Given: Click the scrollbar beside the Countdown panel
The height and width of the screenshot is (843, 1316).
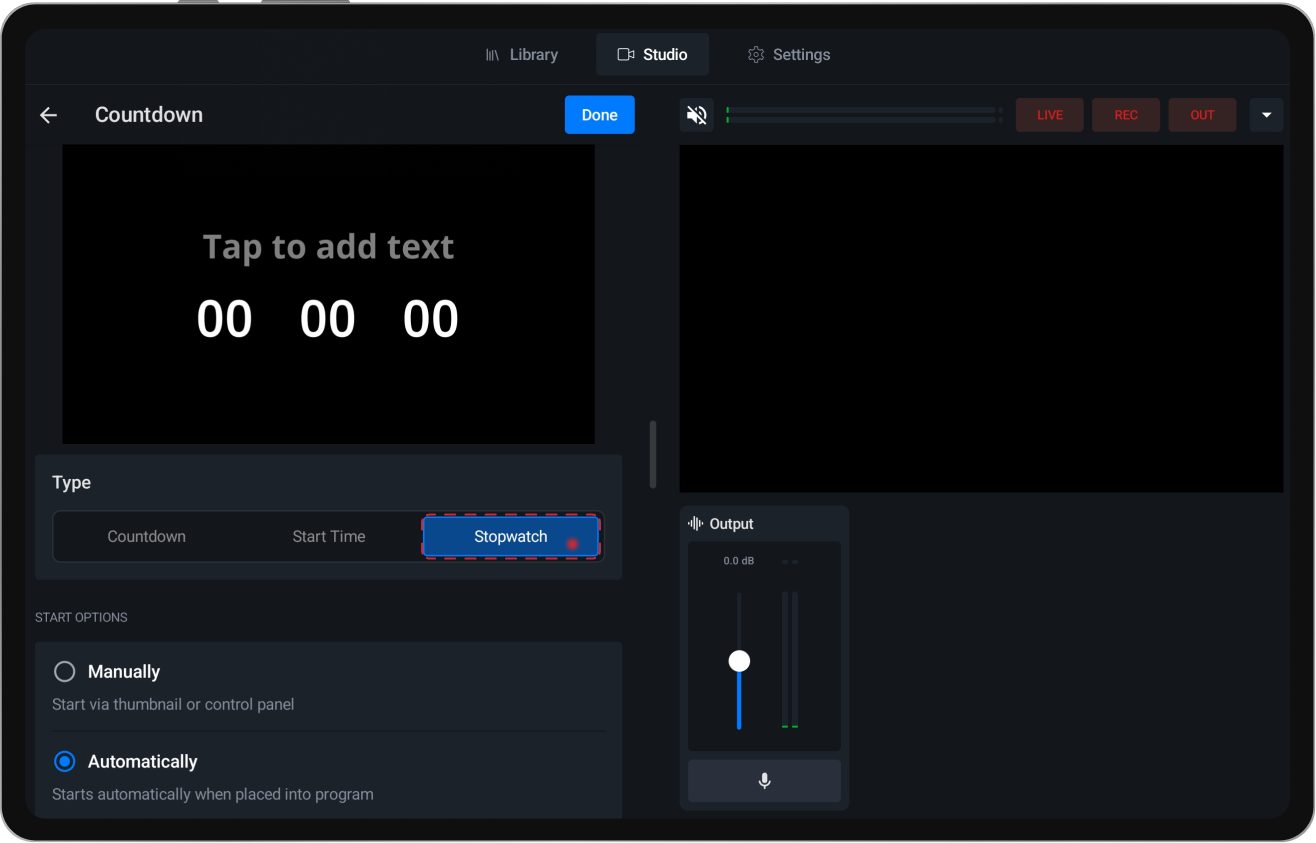Looking at the screenshot, I should coord(653,453).
